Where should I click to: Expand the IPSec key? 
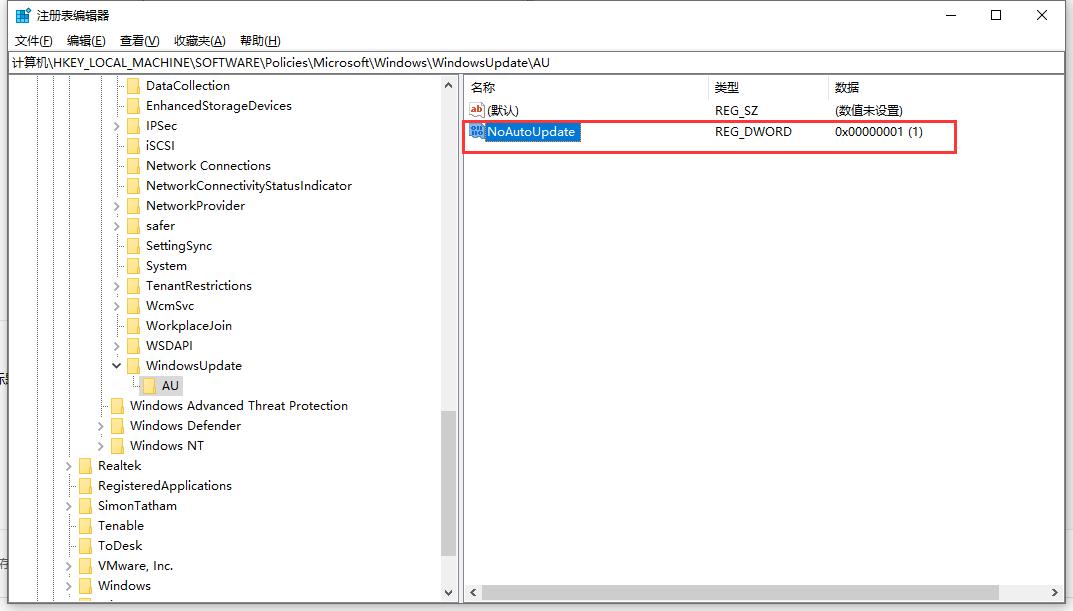[116, 126]
